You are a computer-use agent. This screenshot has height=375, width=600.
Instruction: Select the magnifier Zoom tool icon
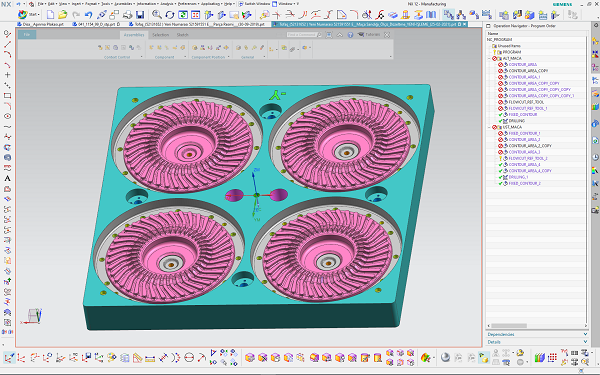(157, 15)
